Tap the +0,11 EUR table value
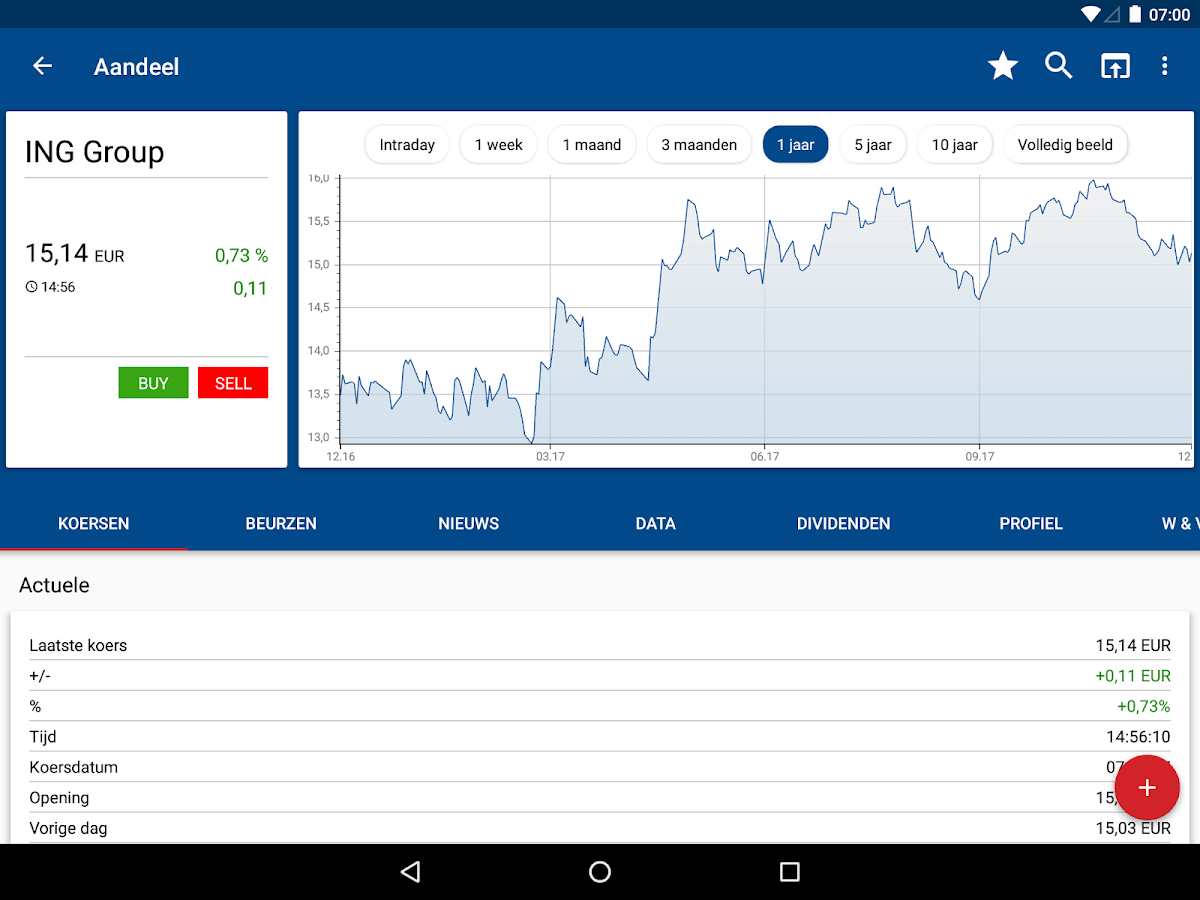This screenshot has width=1200, height=900. pyautogui.click(x=1133, y=676)
